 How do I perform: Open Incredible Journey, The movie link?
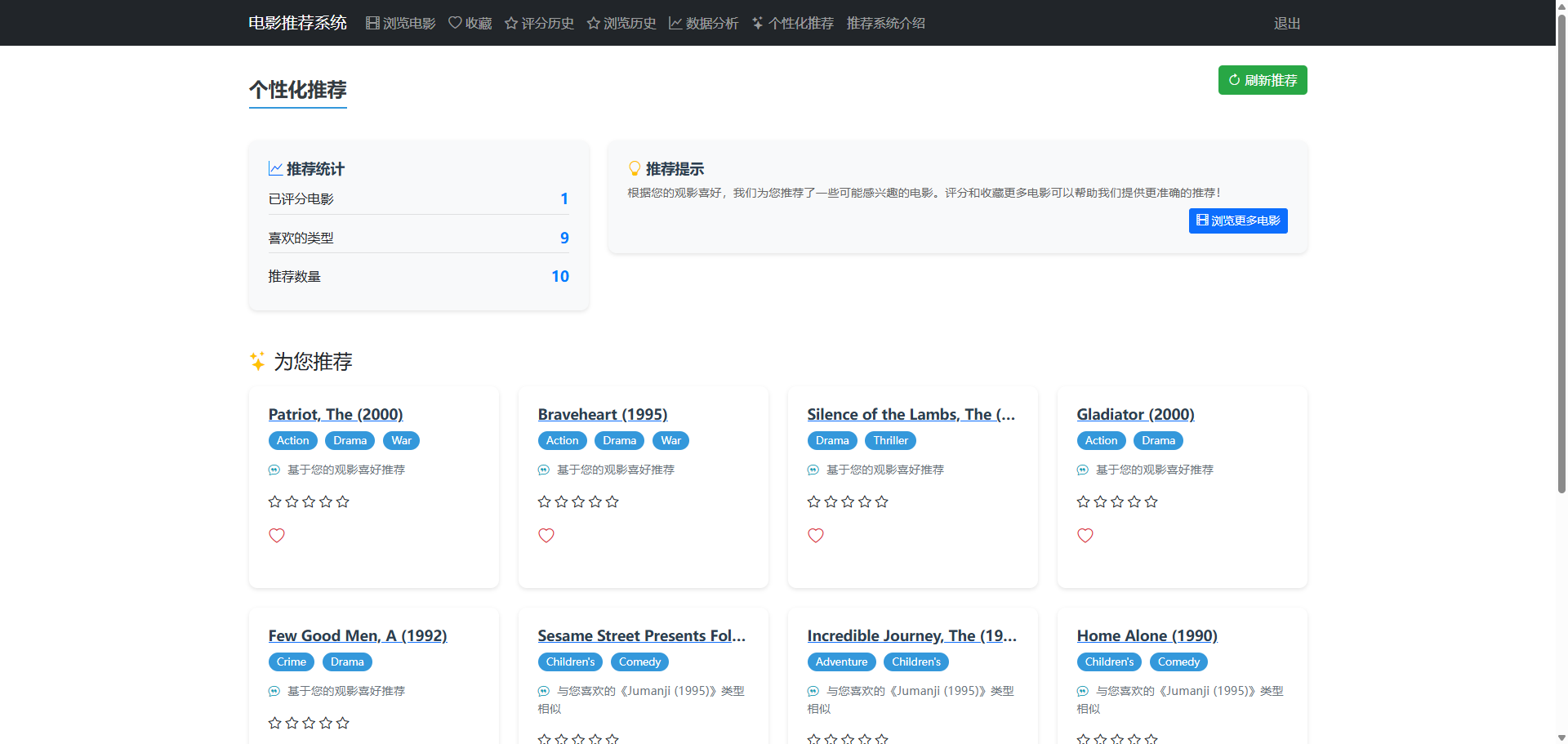point(912,635)
